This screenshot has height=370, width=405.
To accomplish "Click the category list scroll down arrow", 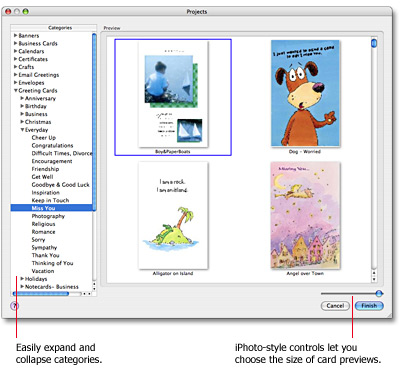I will coord(94,288).
